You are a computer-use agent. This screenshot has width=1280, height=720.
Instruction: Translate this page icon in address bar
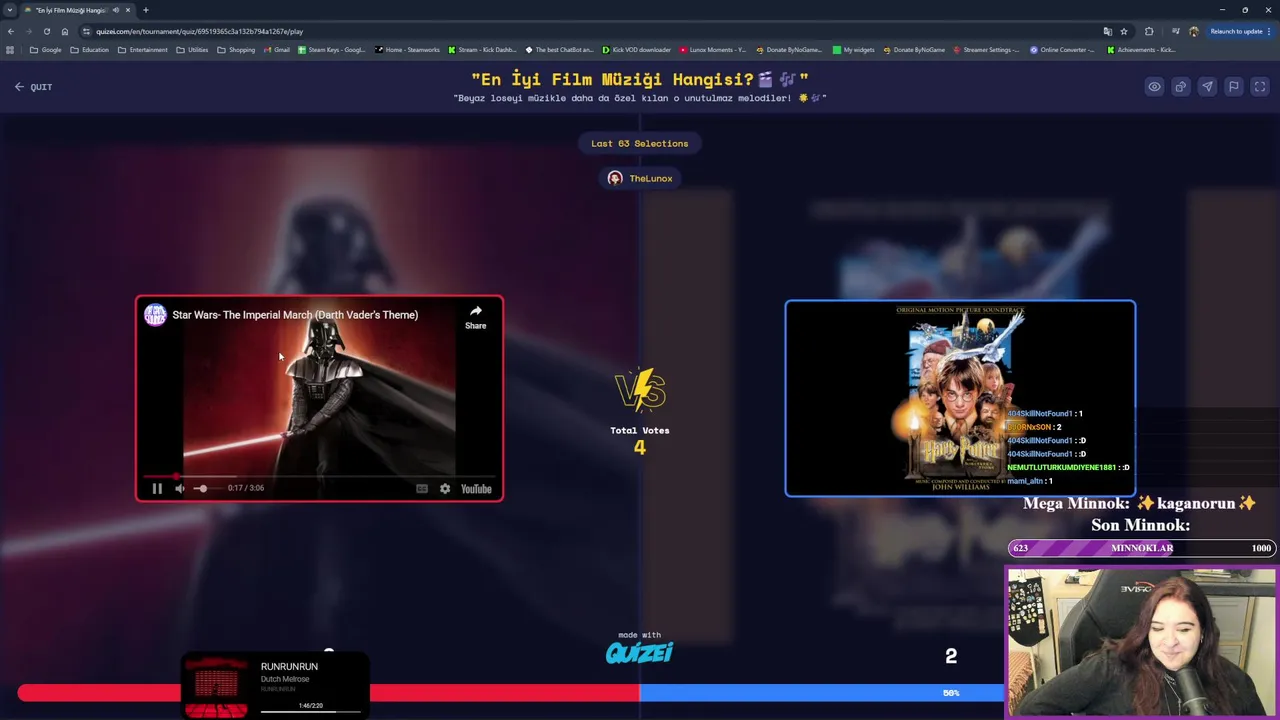1107,31
